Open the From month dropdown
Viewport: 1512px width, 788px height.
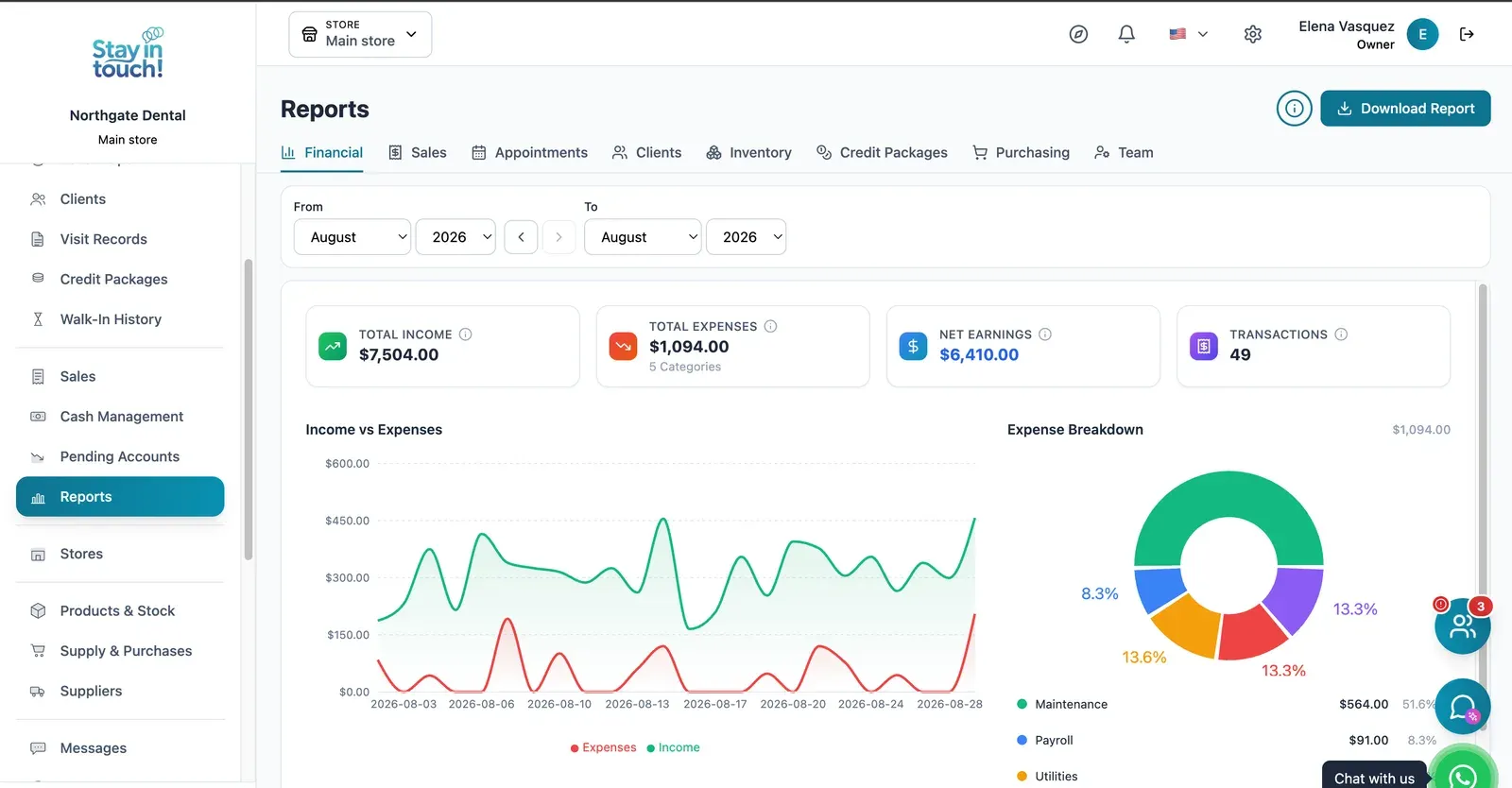[352, 237]
